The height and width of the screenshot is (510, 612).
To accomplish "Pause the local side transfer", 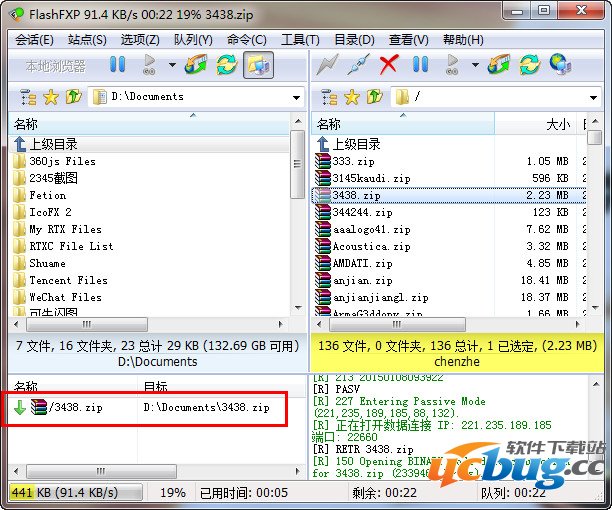I will click(117, 66).
